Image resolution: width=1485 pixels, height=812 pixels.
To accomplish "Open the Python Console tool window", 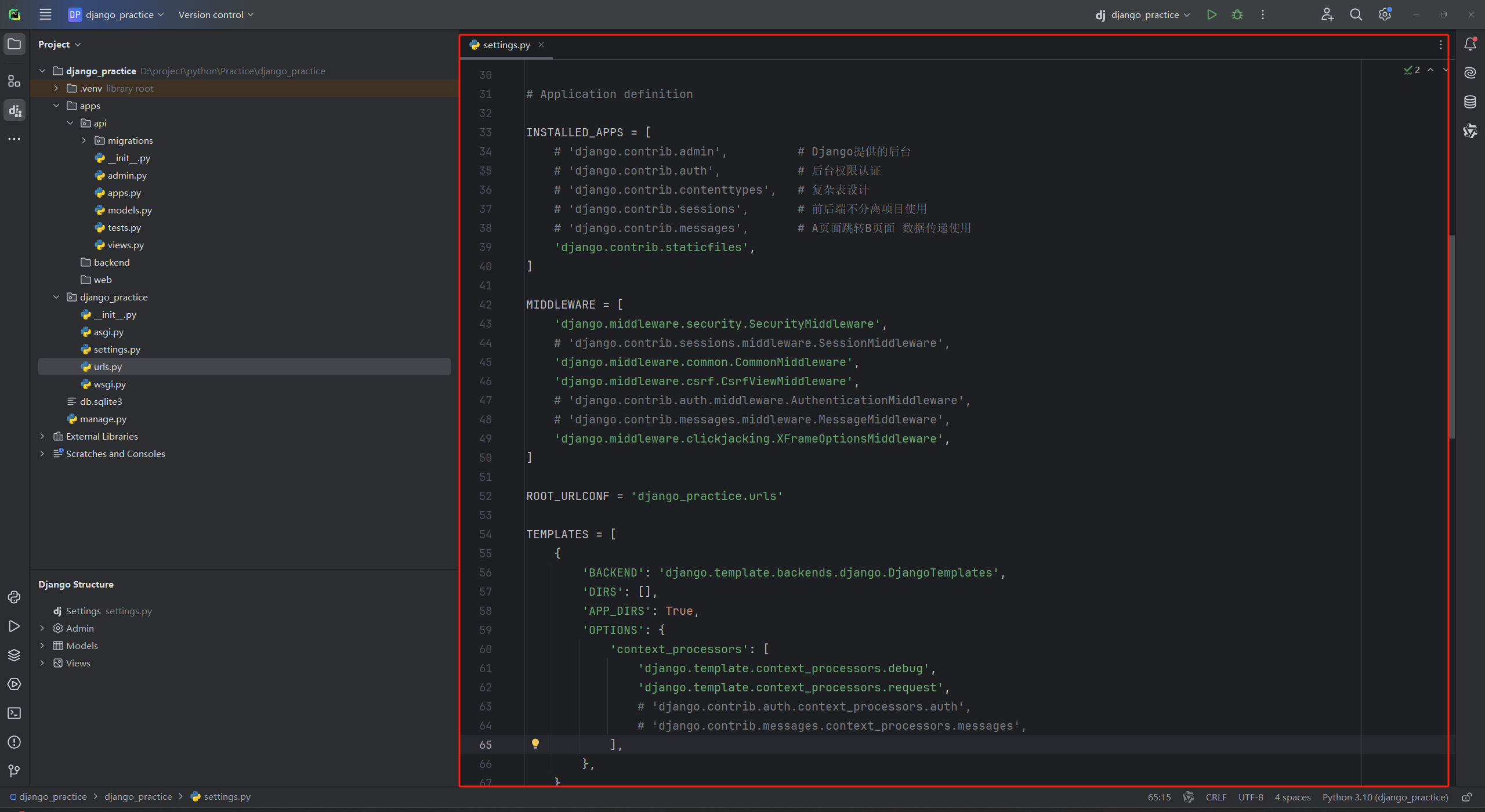I will 14,597.
